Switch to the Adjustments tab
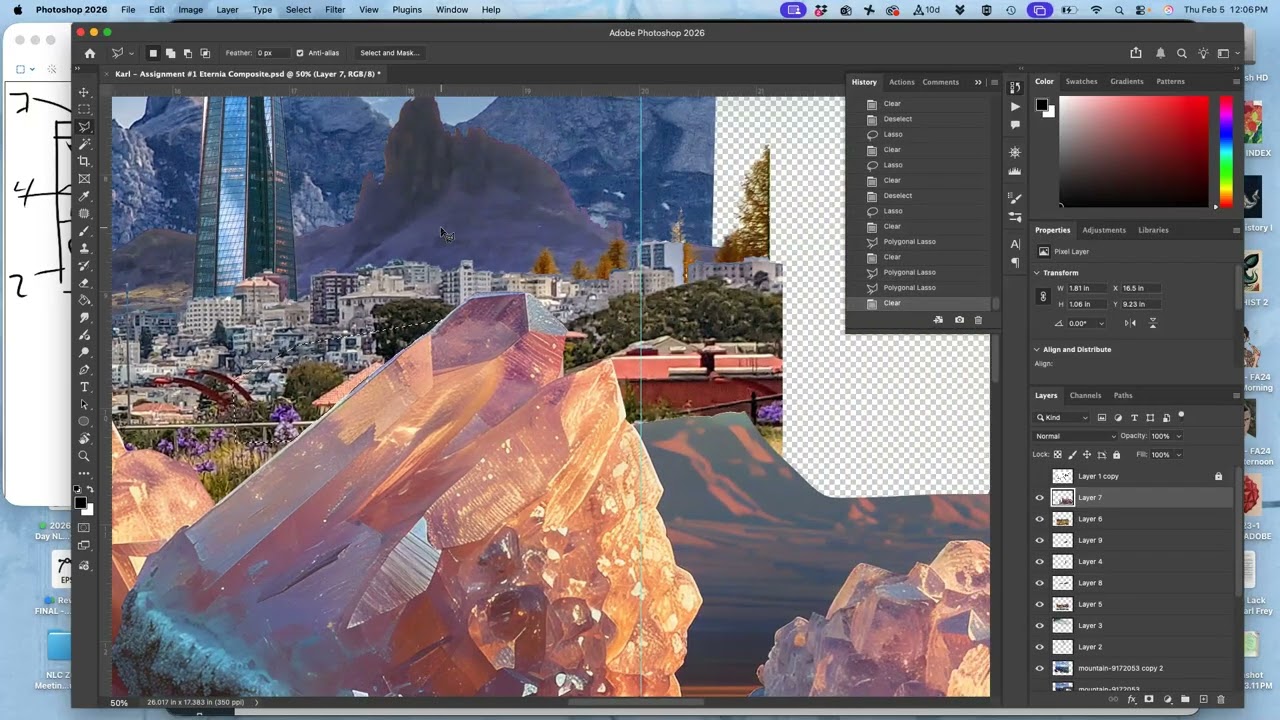Image resolution: width=1280 pixels, height=720 pixels. click(1104, 230)
